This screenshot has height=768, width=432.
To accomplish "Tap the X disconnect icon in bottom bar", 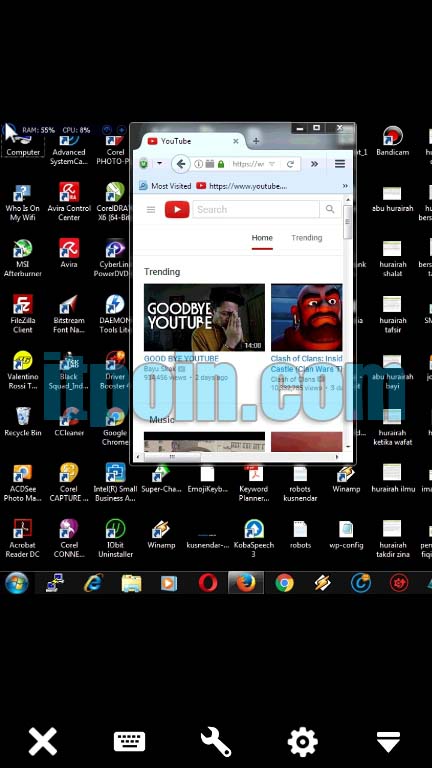I will pyautogui.click(x=43, y=742).
